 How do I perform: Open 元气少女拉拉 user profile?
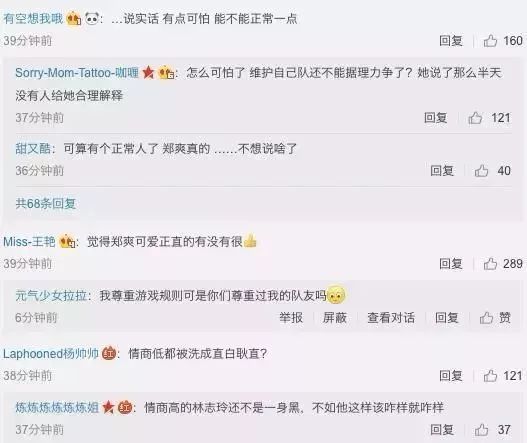coord(51,296)
